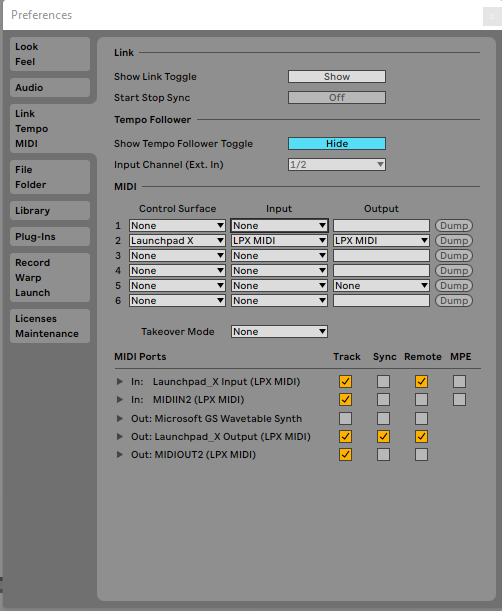
Task: Expand Out: Microsoft GS Wavetable Synth port
Action: click(120, 419)
